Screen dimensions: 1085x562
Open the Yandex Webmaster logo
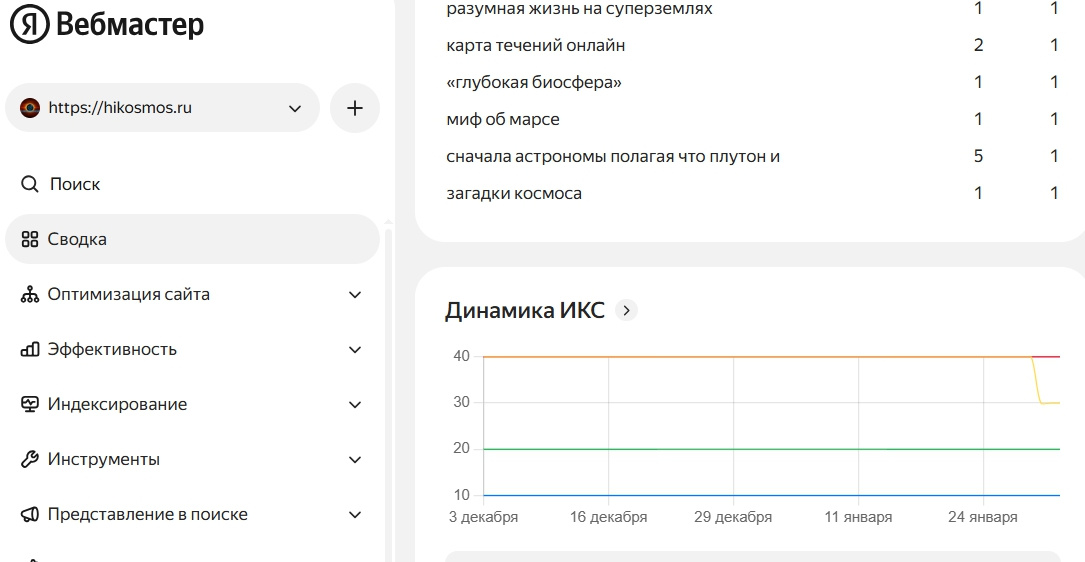click(x=107, y=24)
